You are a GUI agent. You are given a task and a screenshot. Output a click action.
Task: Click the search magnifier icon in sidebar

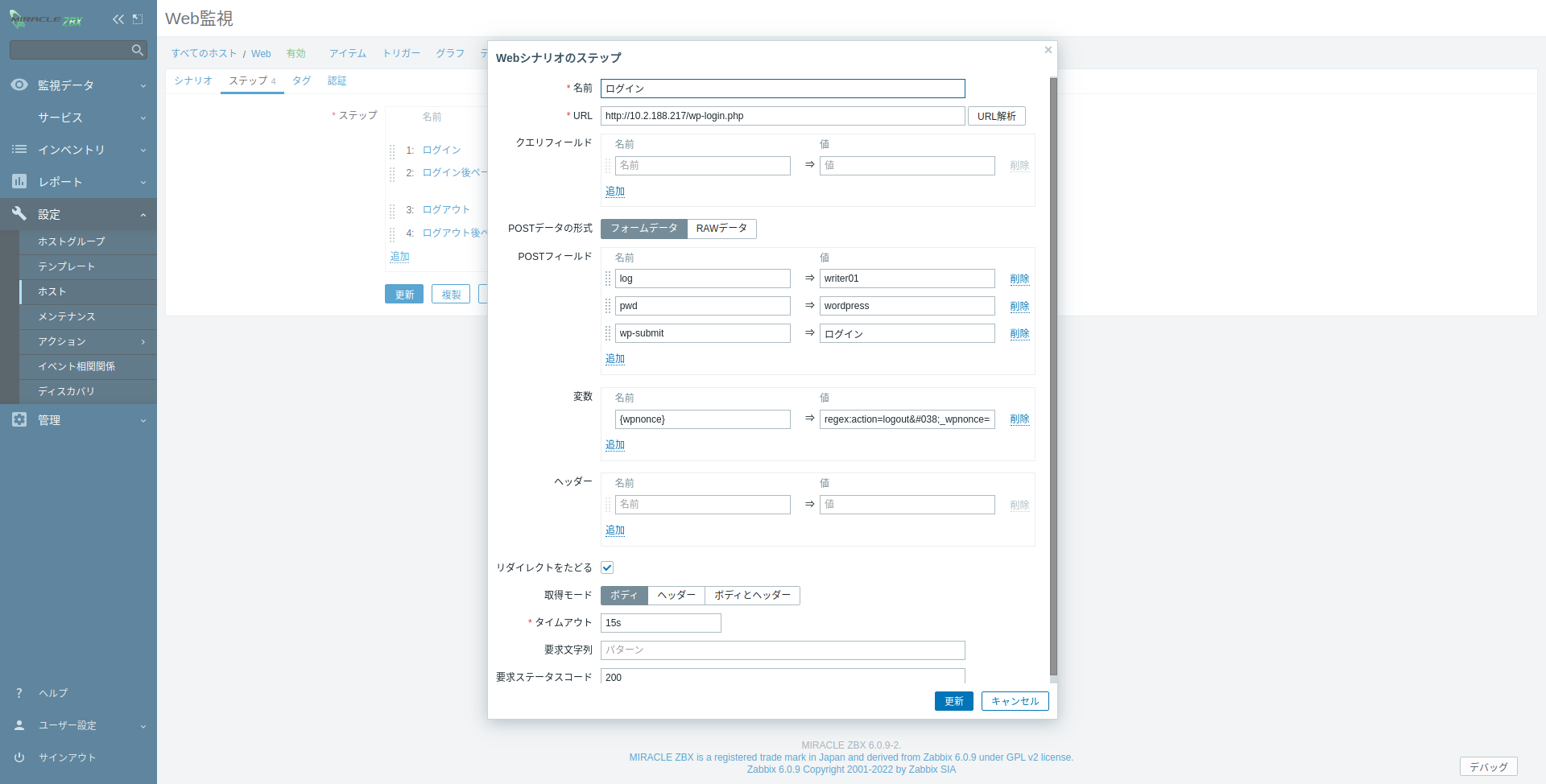(x=137, y=50)
